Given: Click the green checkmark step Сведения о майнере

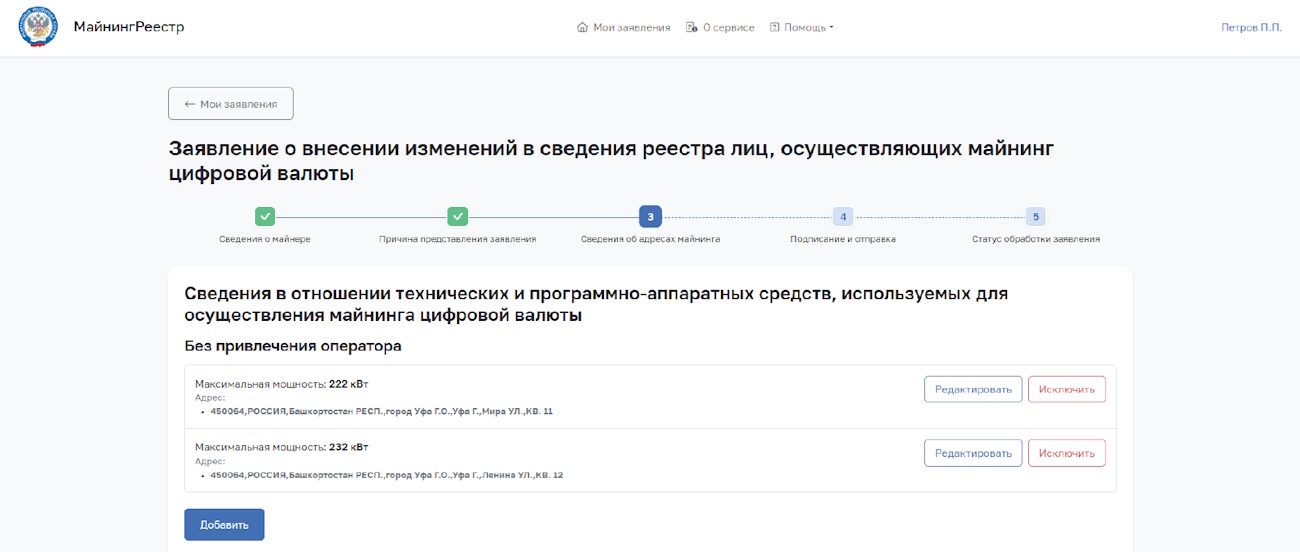Looking at the screenshot, I should pyautogui.click(x=265, y=216).
